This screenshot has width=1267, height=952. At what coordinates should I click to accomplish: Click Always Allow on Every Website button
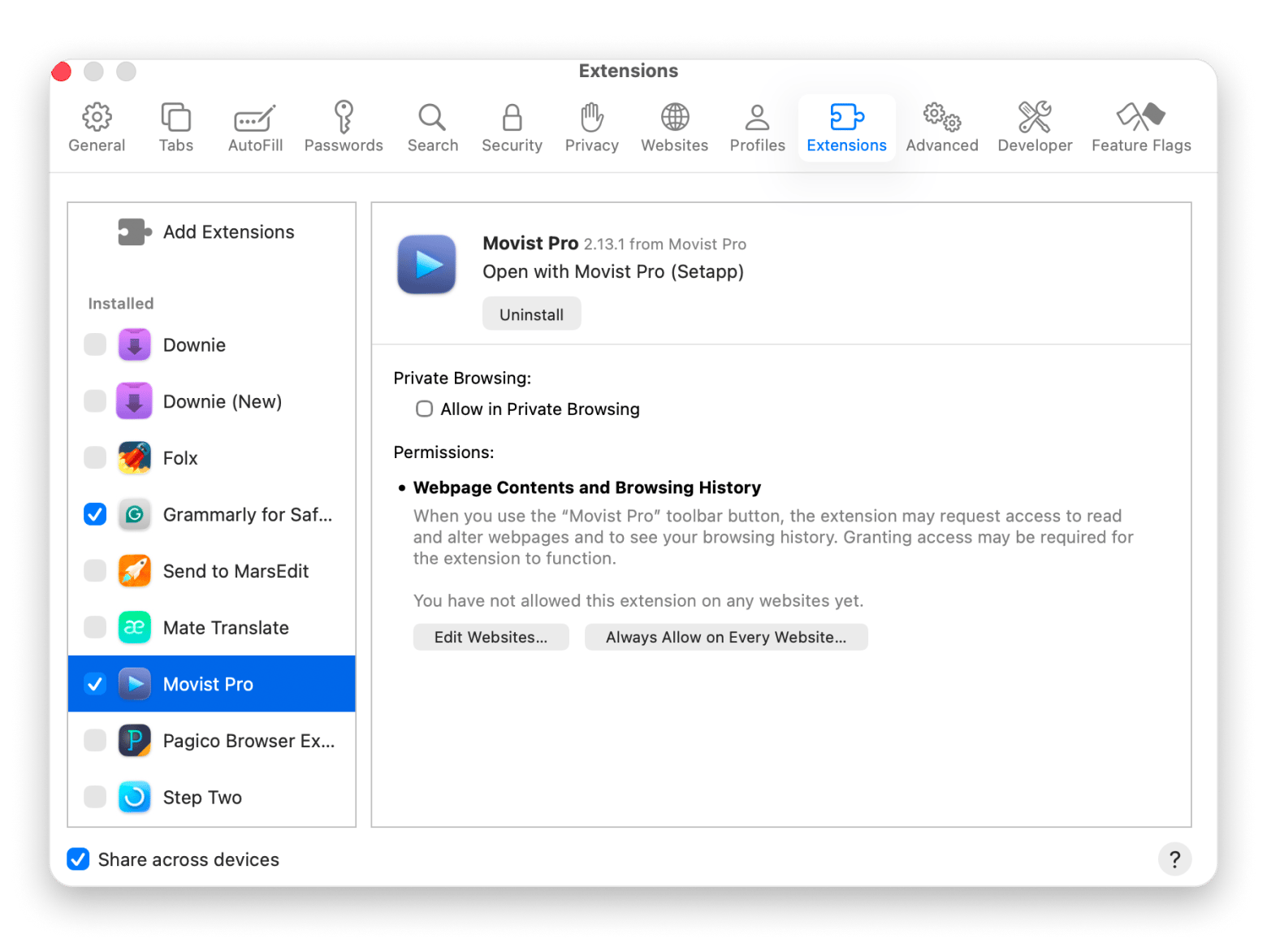point(725,638)
